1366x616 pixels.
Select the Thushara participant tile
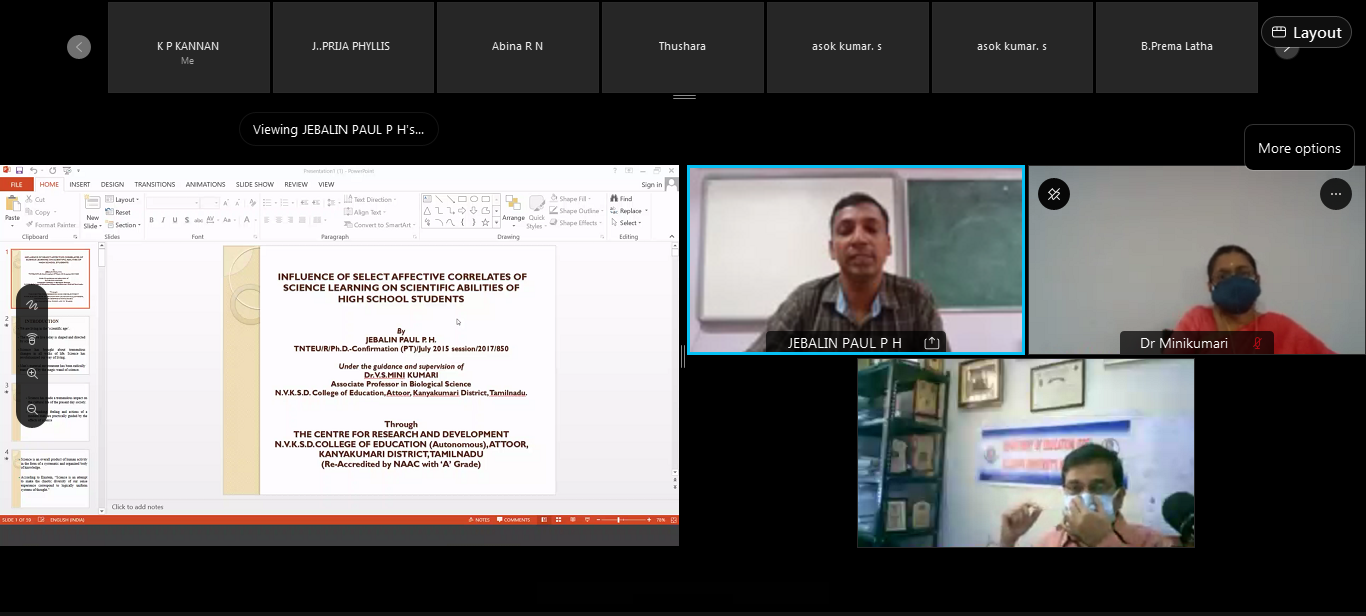[x=682, y=47]
